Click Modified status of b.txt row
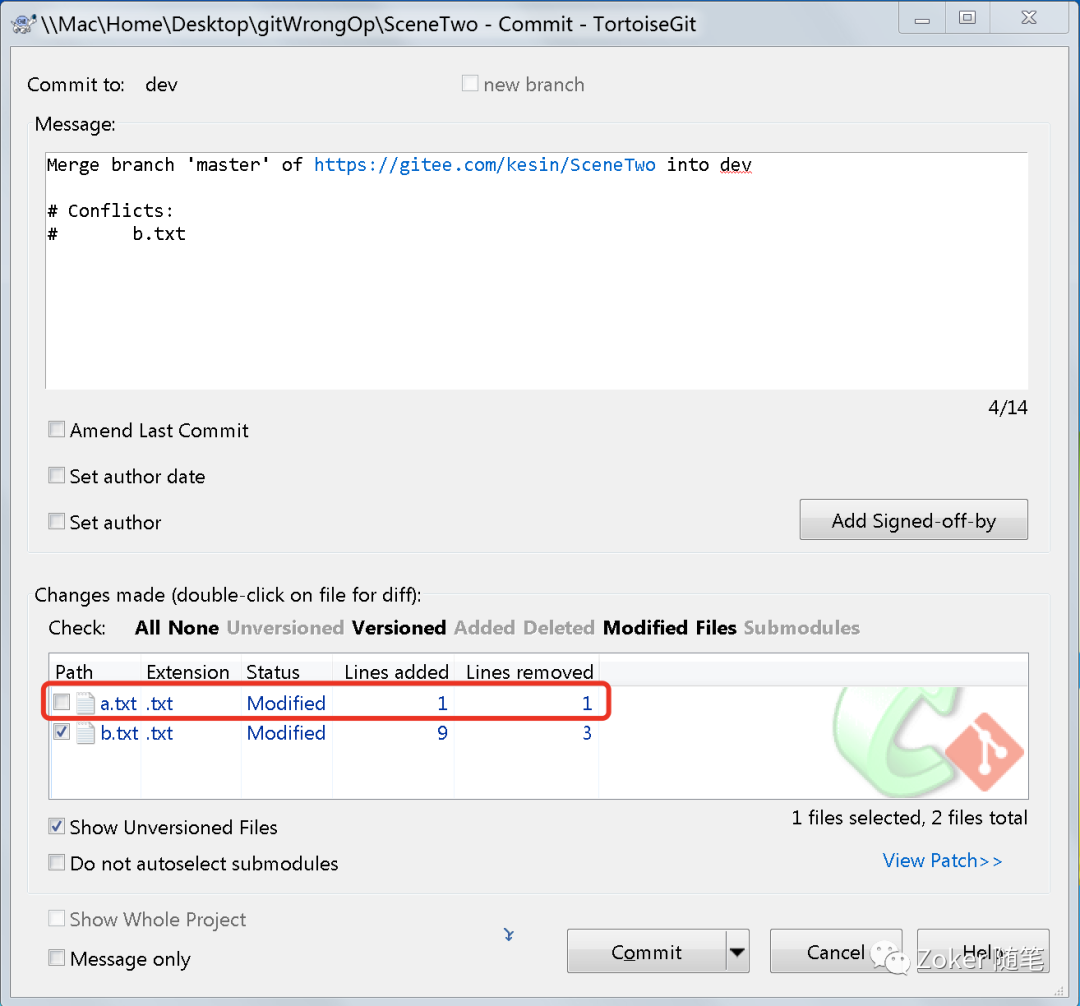The width and height of the screenshot is (1080, 1006). point(286,733)
